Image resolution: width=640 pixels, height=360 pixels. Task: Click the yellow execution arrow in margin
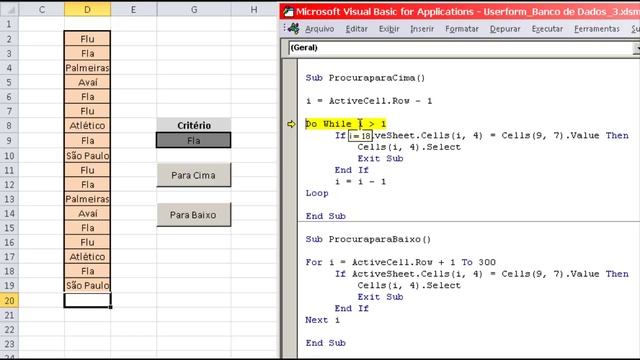coord(291,124)
